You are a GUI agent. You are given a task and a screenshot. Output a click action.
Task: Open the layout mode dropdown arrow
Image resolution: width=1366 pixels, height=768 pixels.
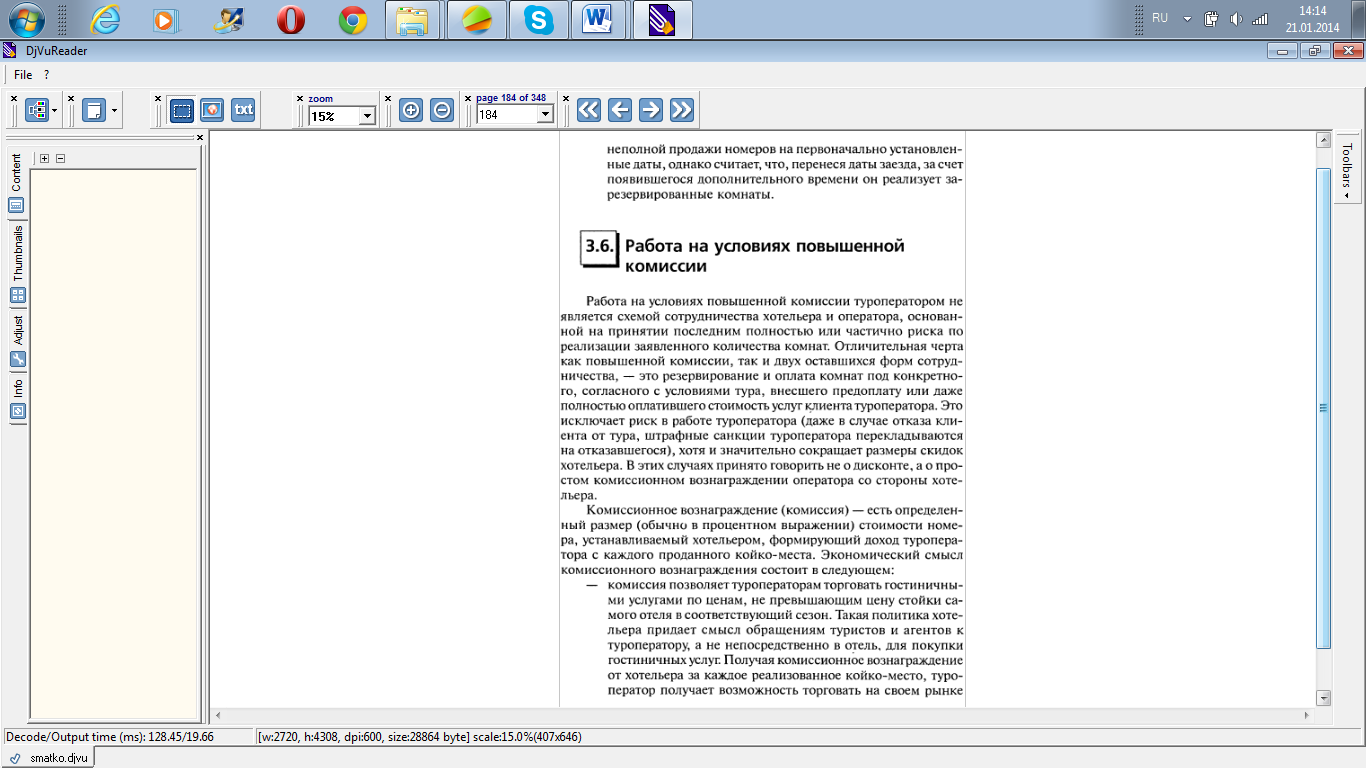pos(55,110)
